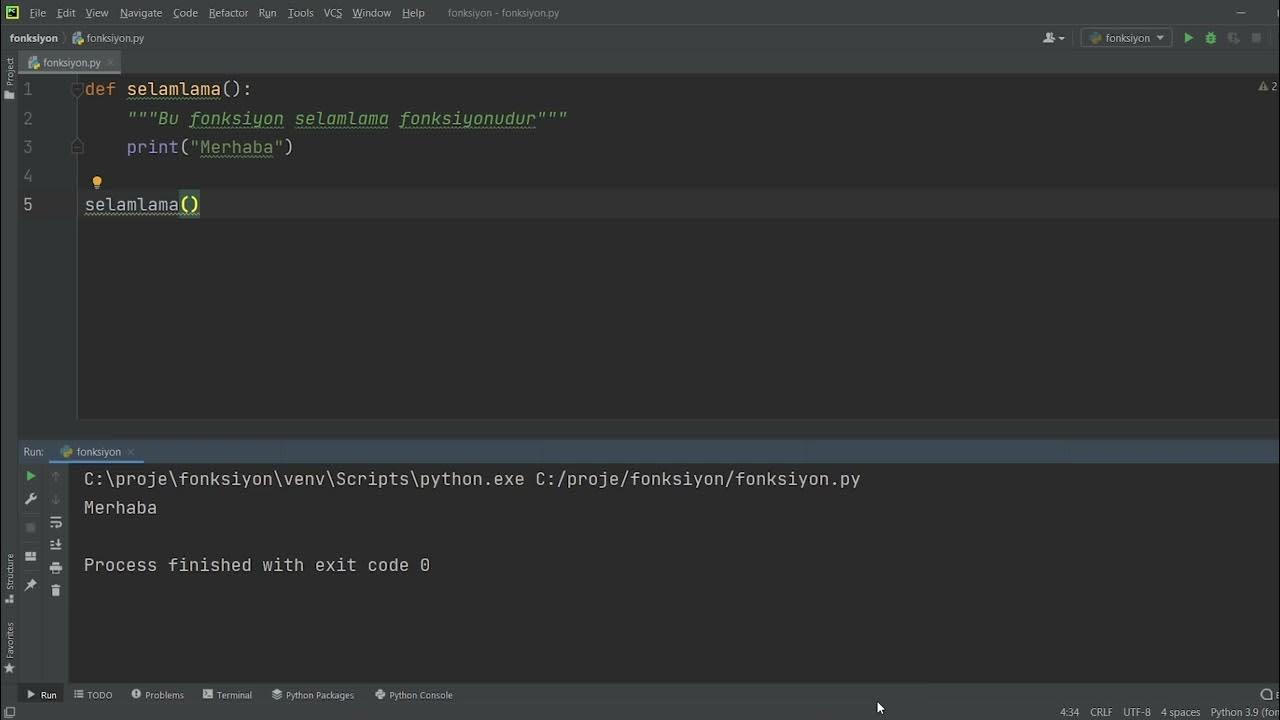The height and width of the screenshot is (720, 1280).
Task: Collapse the def selamlama code fold arrow
Action: [x=77, y=90]
